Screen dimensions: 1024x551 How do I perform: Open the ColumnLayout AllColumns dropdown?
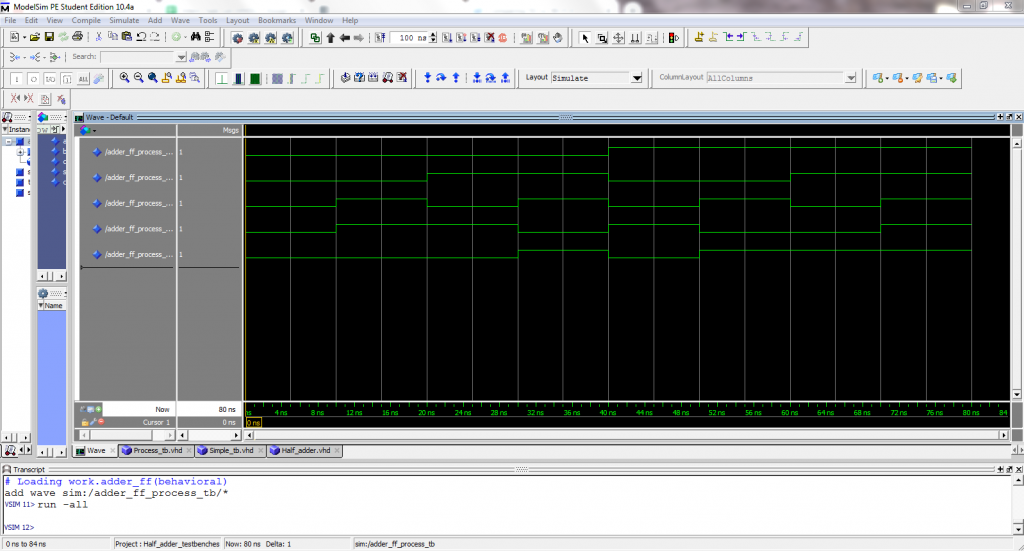(850, 78)
